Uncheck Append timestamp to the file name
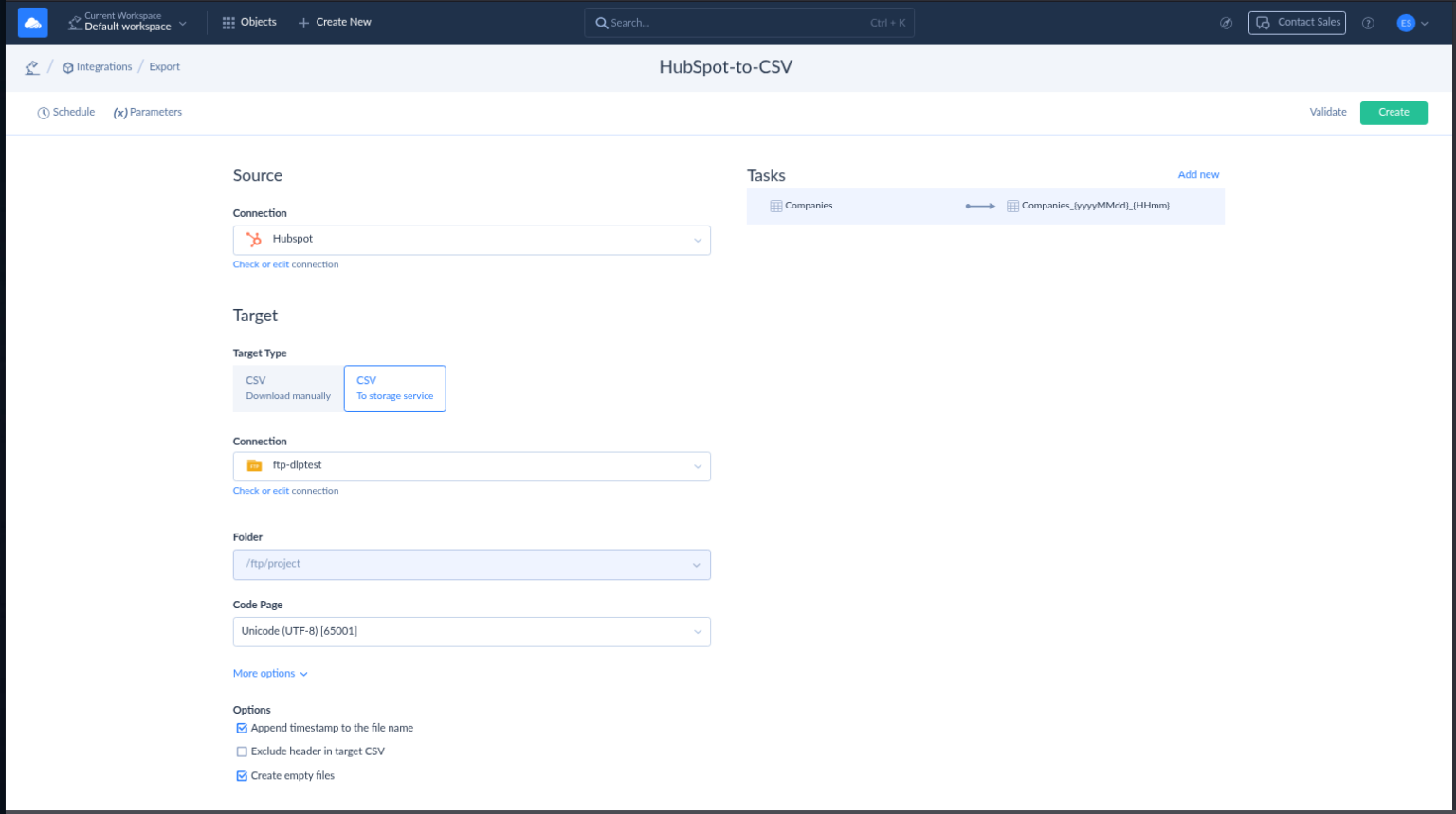This screenshot has width=1456, height=814. click(x=242, y=728)
